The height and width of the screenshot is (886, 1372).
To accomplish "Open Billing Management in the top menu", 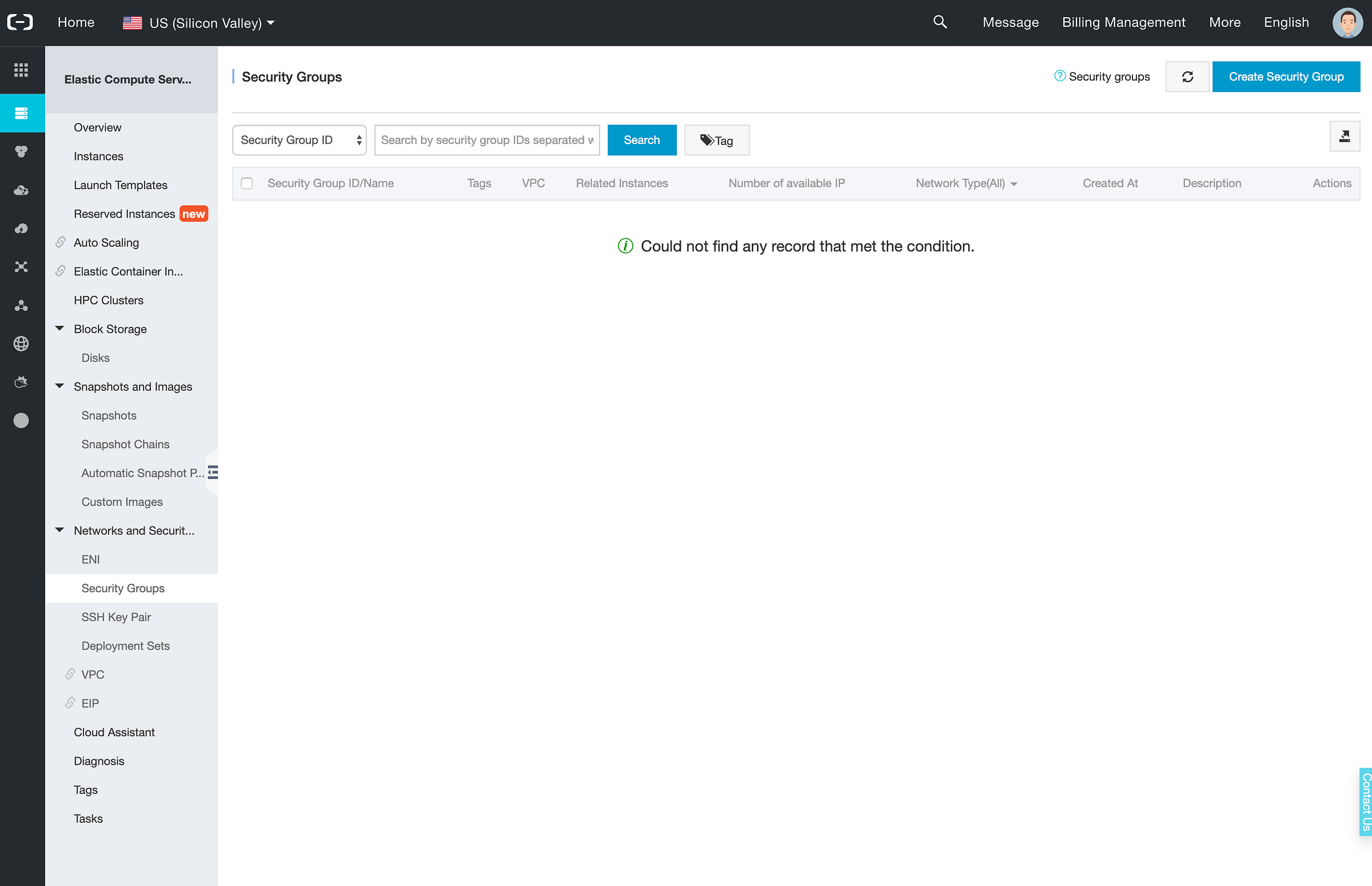I will (x=1123, y=22).
